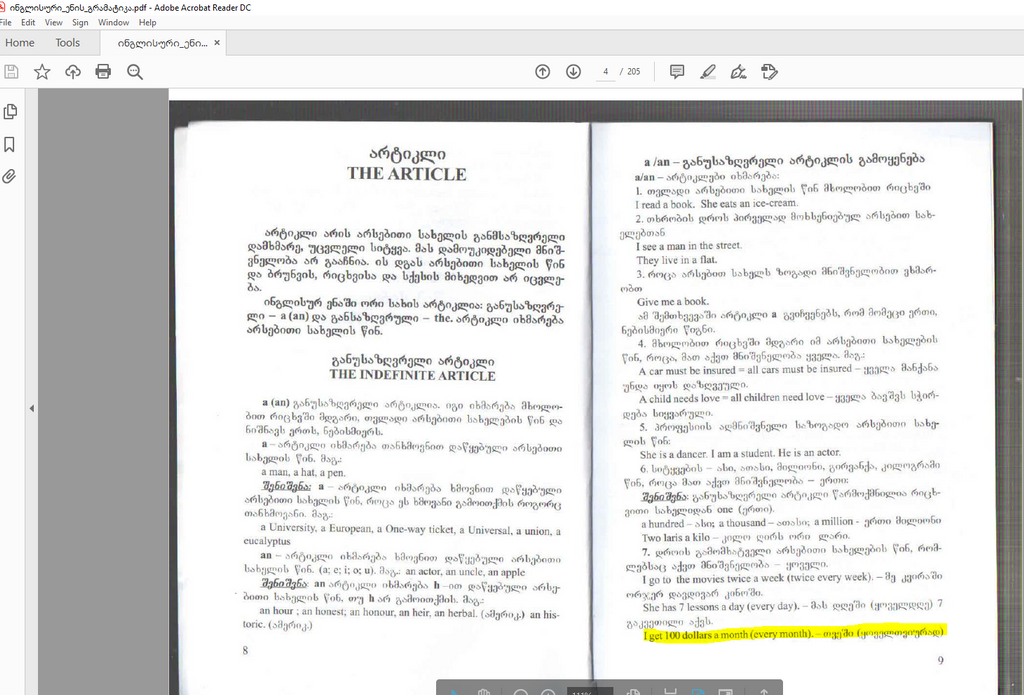The height and width of the screenshot is (695, 1024).
Task: Click the heading THE ARTICLE
Action: pyautogui.click(x=406, y=174)
